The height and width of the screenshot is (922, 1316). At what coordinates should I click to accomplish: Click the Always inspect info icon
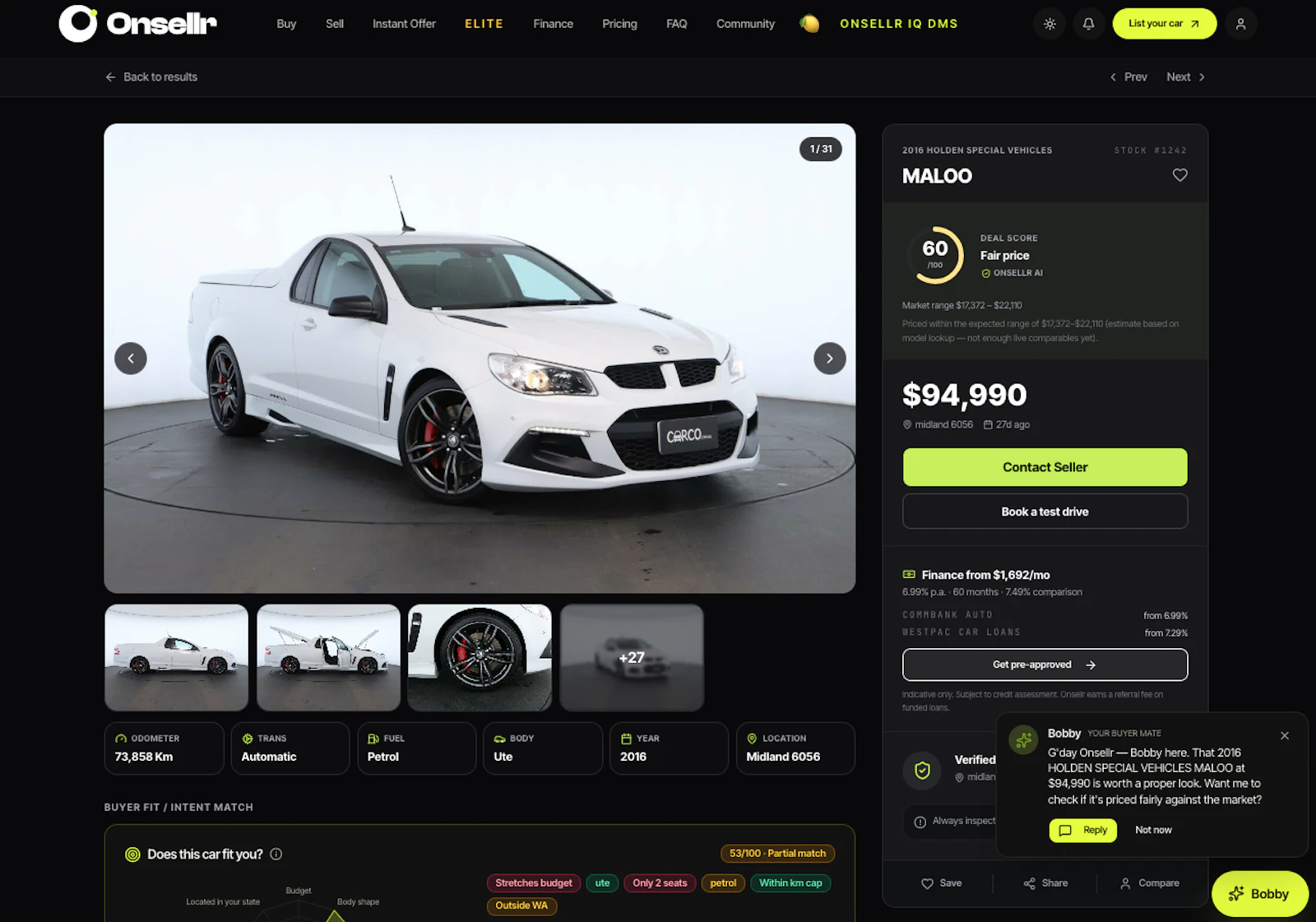[x=920, y=822]
